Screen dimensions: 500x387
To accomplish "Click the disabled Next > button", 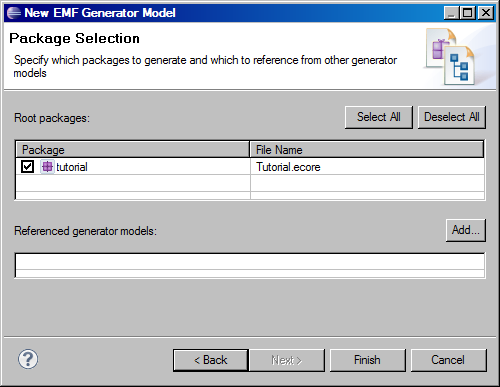I will coord(287,360).
